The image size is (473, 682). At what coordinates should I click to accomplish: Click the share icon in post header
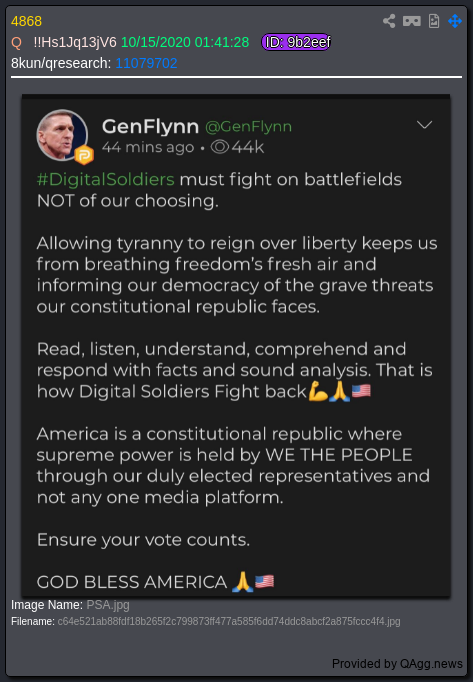click(x=389, y=21)
